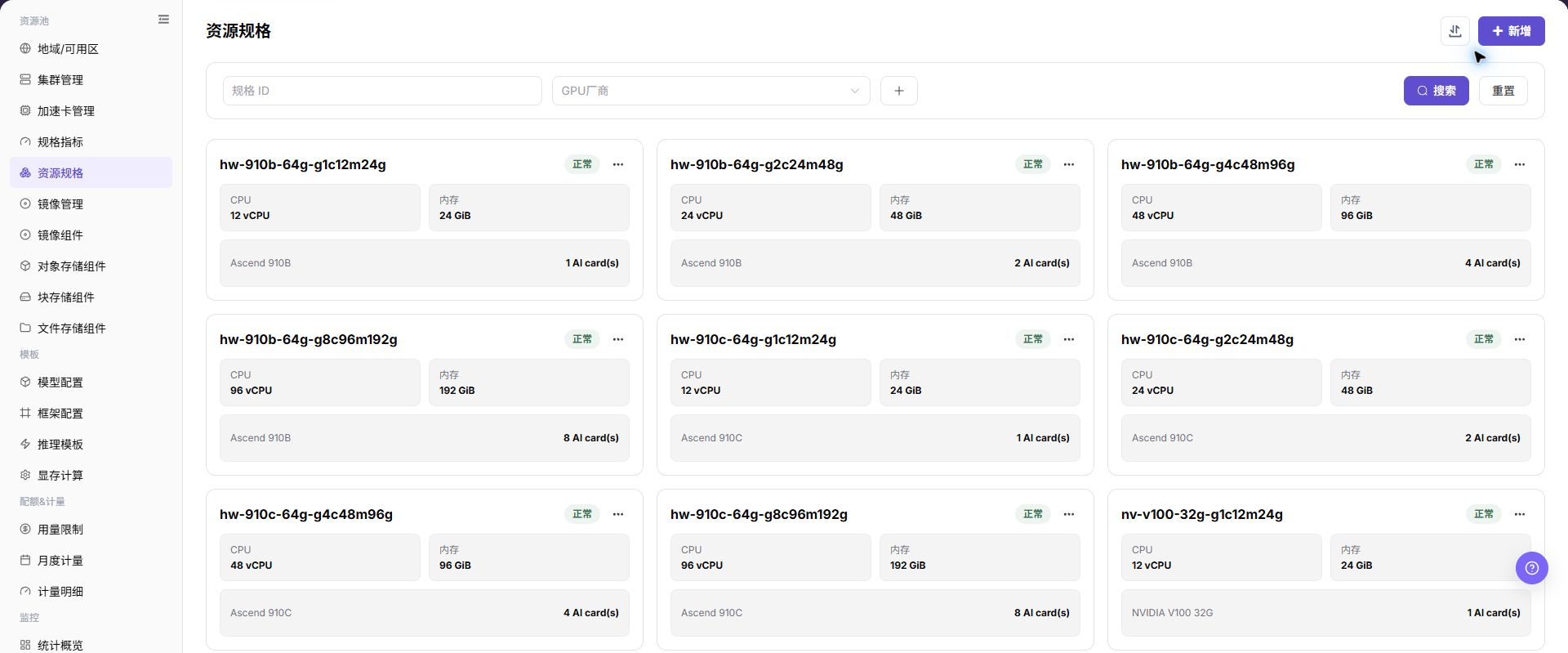Click the 对象存储组件 cube icon
Viewport: 1568px width, 653px height.
pos(25,266)
